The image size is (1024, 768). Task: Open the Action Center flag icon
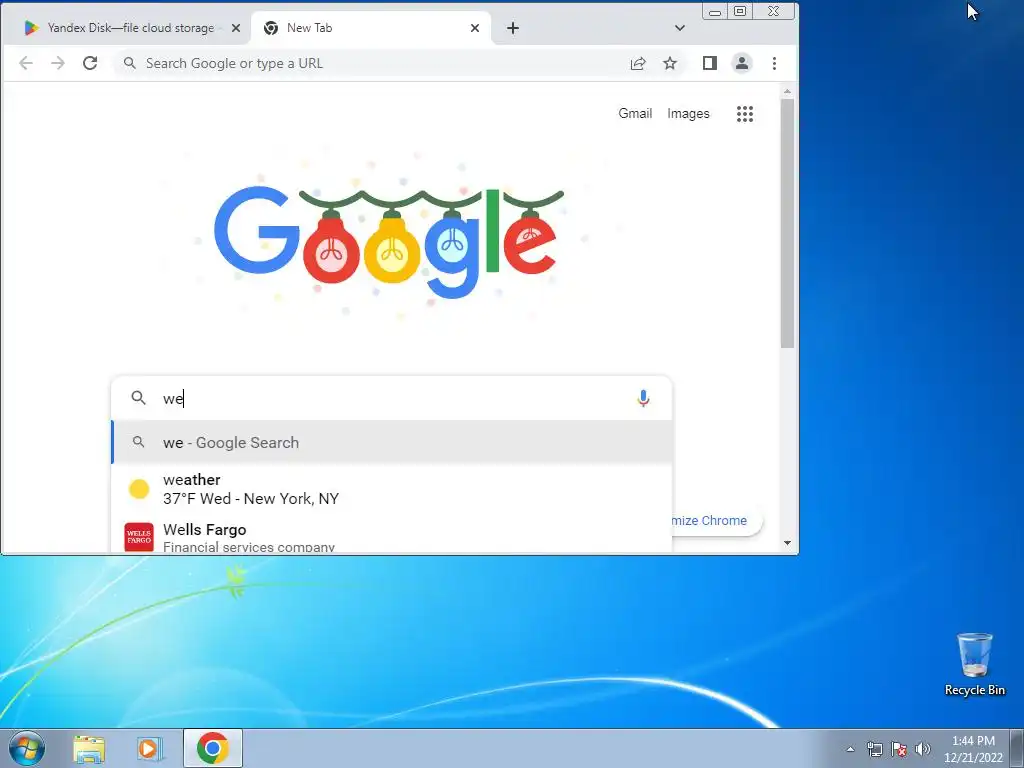click(x=899, y=749)
